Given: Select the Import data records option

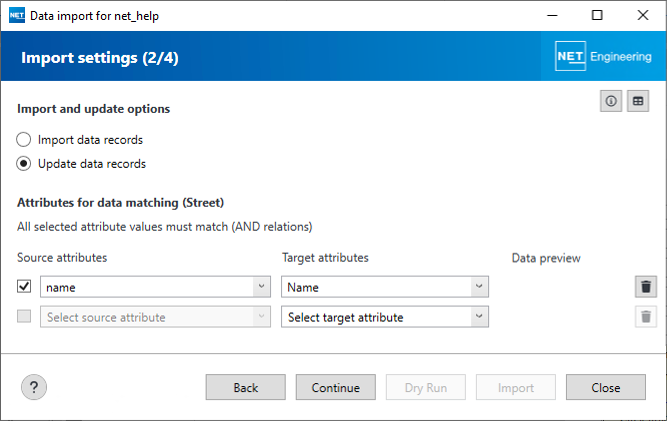Looking at the screenshot, I should (24, 140).
